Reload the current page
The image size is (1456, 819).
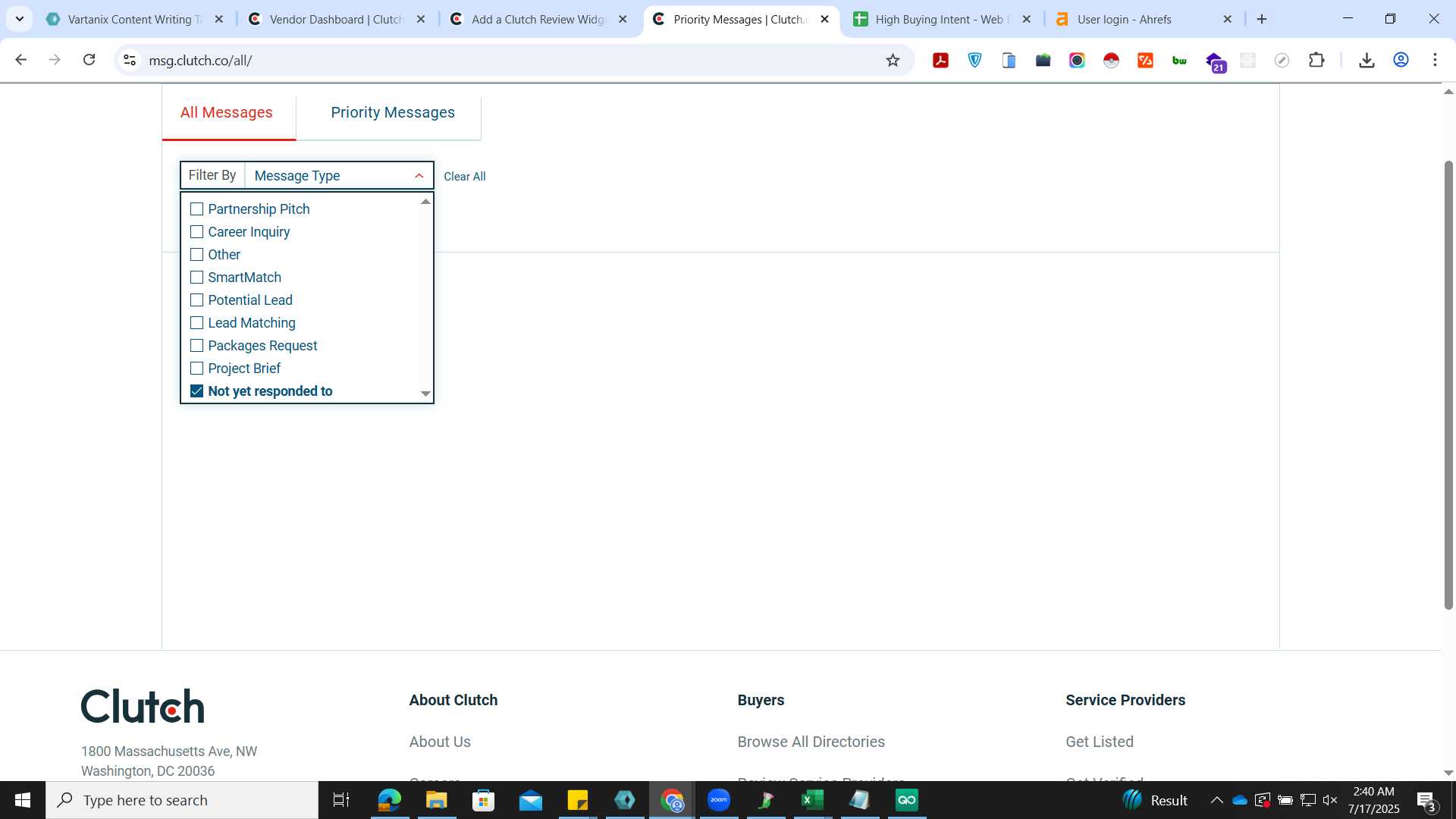pyautogui.click(x=89, y=60)
